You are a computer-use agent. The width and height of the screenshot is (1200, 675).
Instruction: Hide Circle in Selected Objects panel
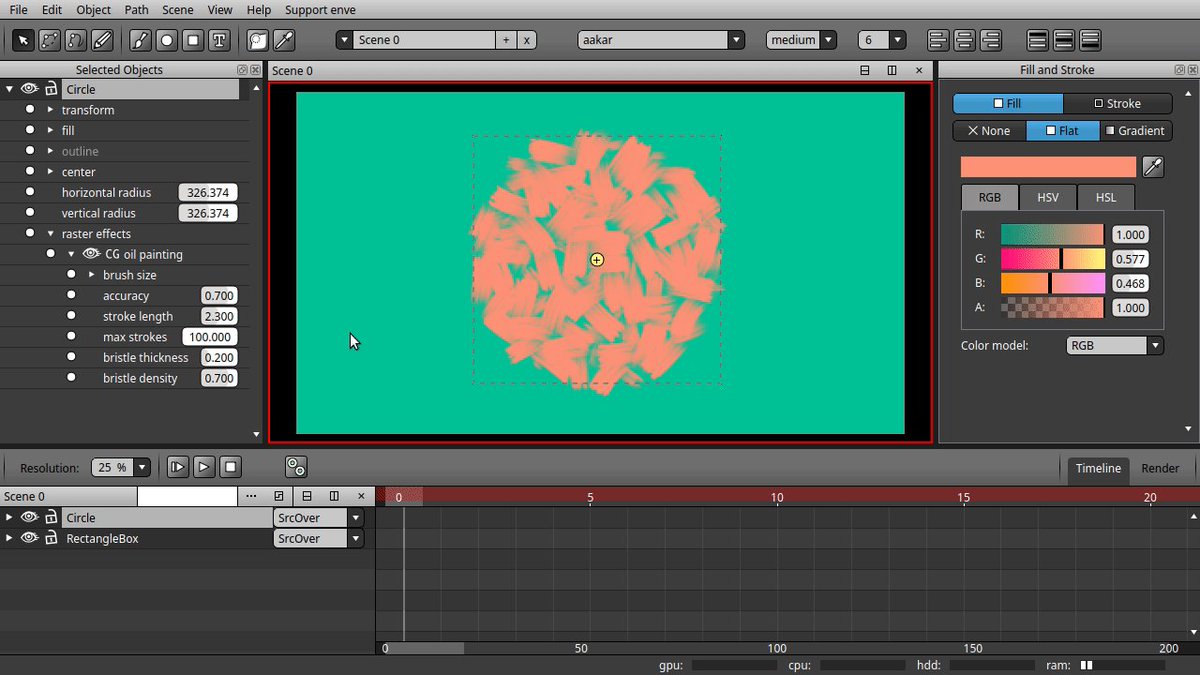(x=29, y=89)
